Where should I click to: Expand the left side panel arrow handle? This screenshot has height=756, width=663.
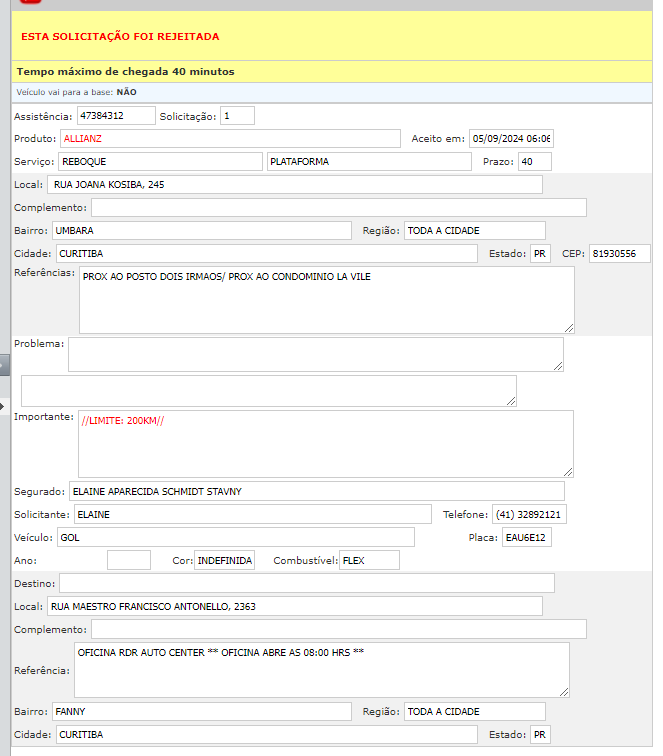4,366
